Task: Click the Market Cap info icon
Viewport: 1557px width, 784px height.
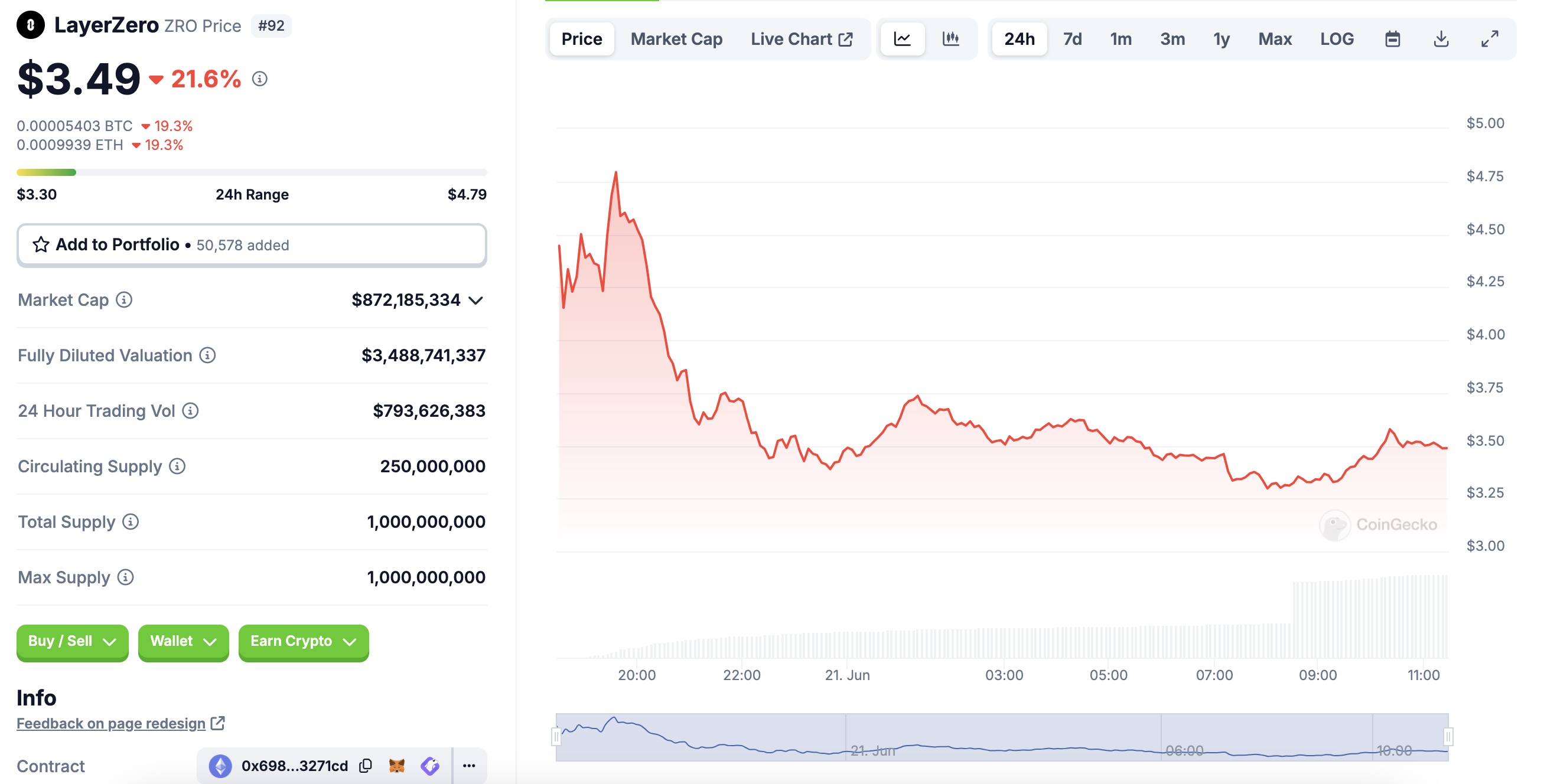Action: [124, 299]
